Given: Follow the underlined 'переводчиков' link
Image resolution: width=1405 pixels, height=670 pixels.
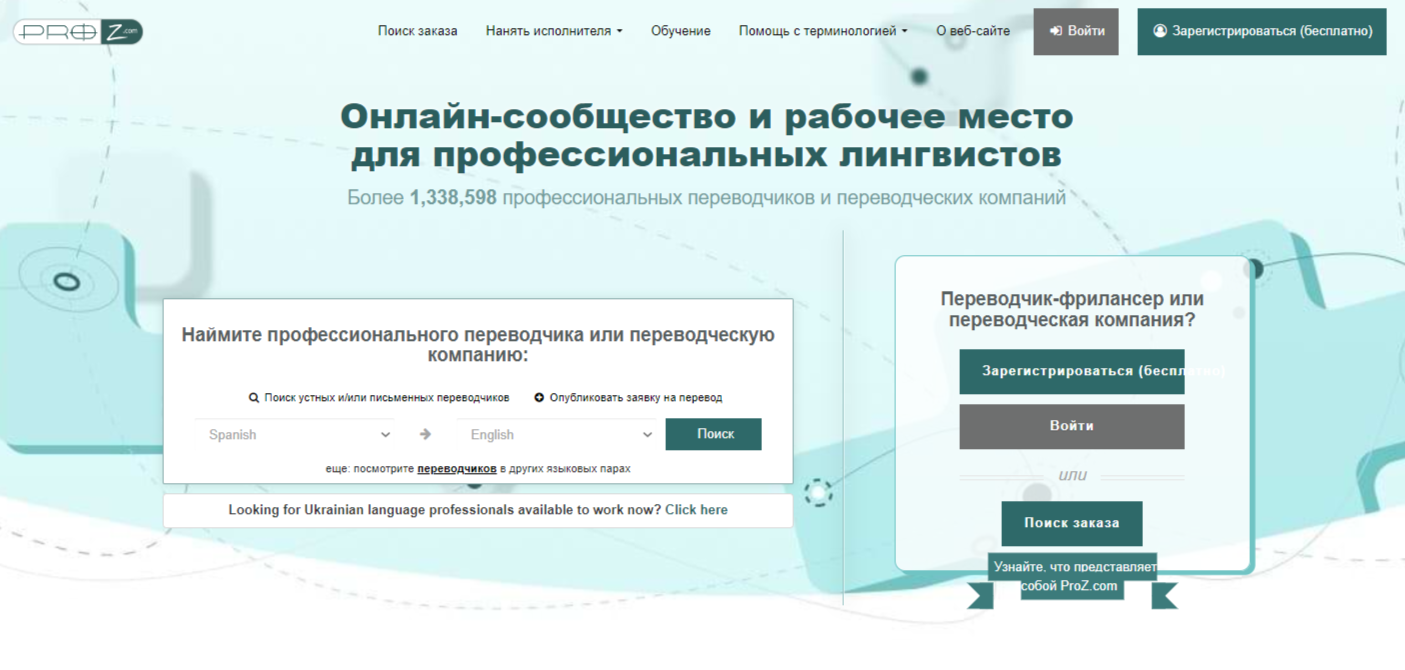Looking at the screenshot, I should click(456, 468).
